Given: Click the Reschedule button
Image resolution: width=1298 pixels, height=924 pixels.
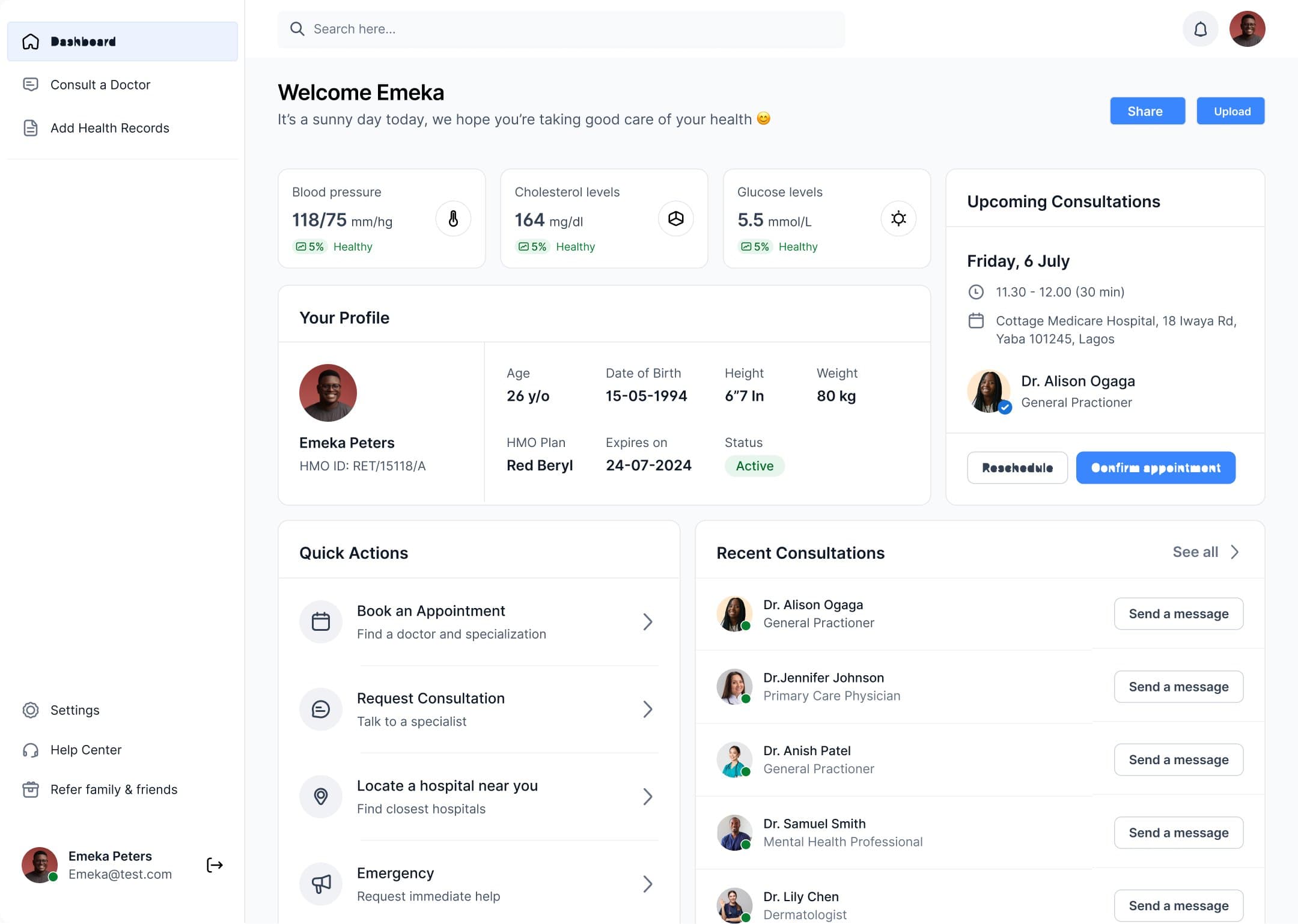Looking at the screenshot, I should coord(1017,467).
